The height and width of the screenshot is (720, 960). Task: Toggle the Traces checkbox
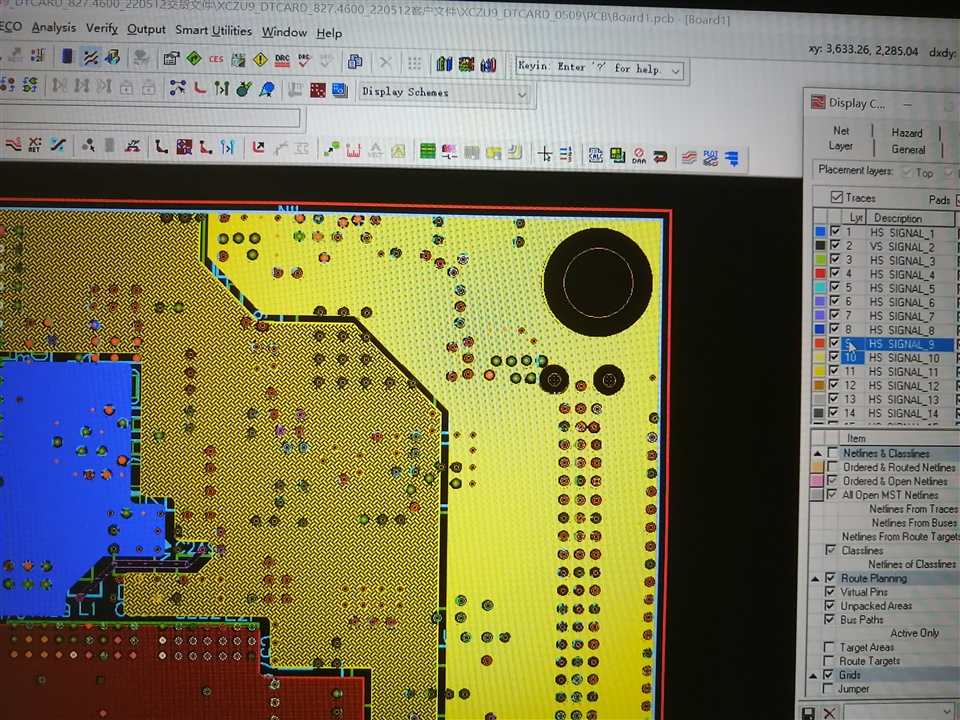point(836,197)
